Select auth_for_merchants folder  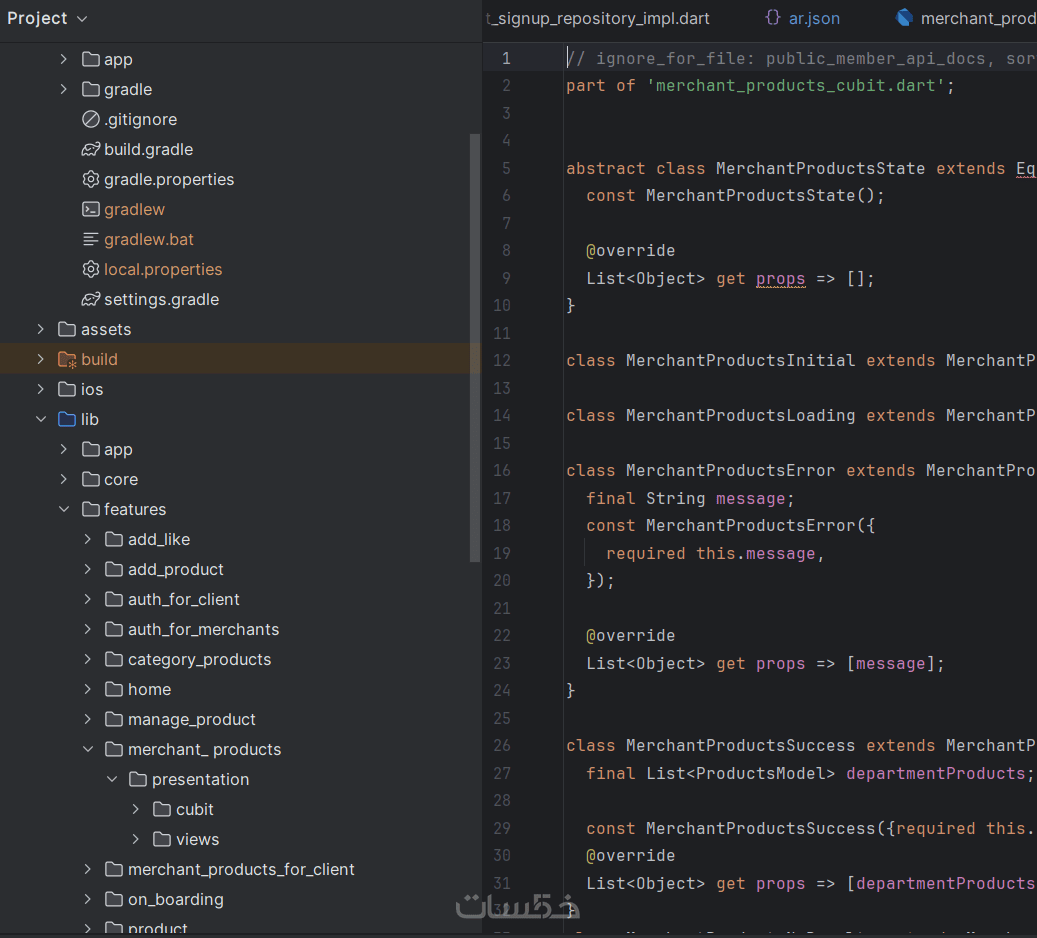[203, 630]
